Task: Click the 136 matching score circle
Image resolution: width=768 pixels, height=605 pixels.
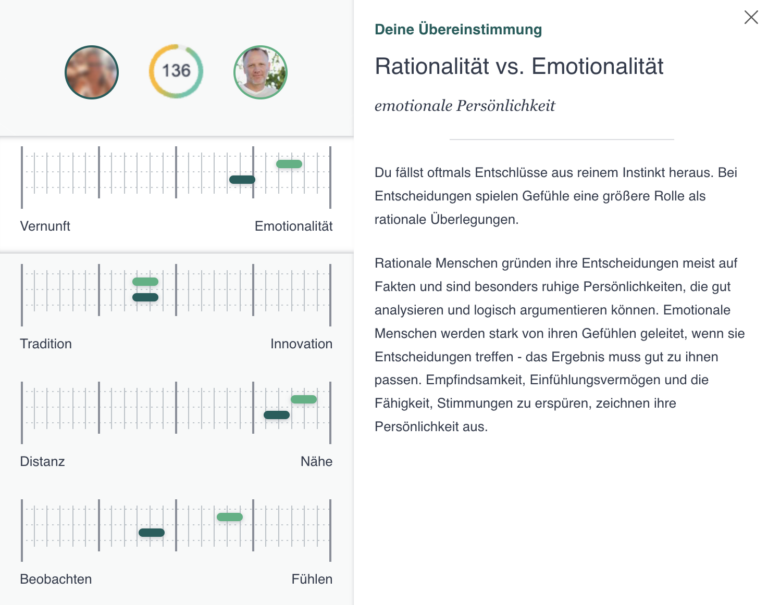Action: pyautogui.click(x=176, y=71)
